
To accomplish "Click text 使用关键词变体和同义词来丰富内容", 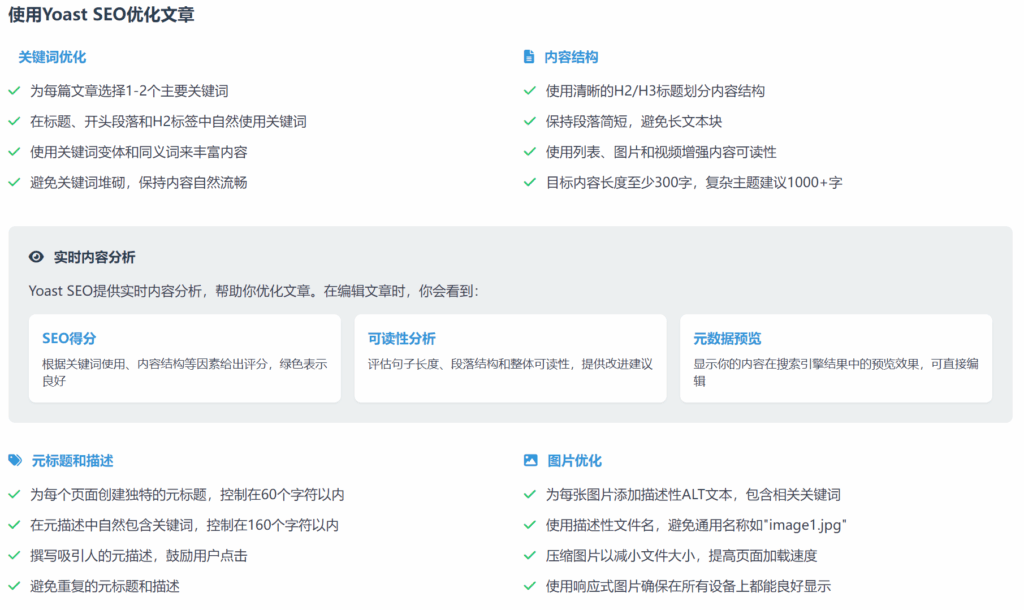I will tap(138, 152).
